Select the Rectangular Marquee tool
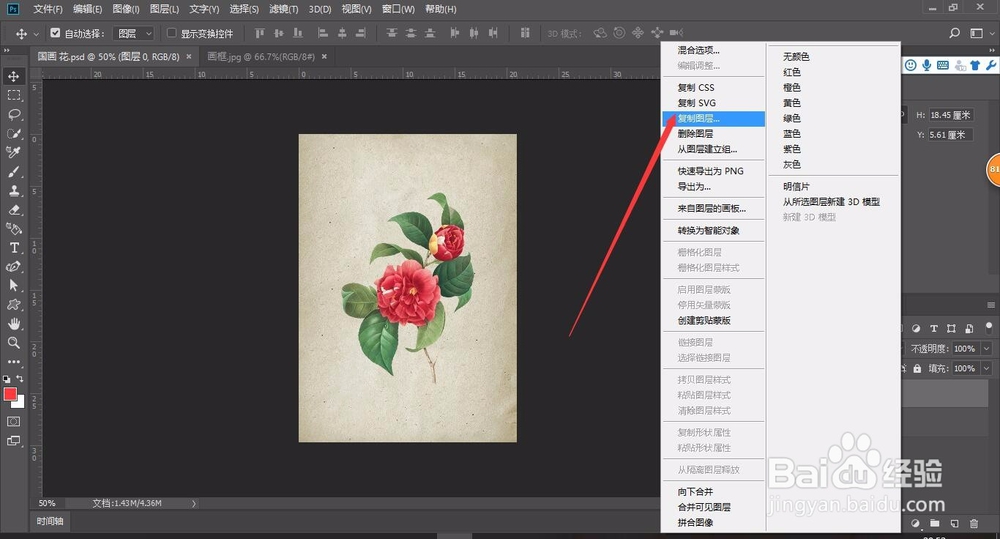Viewport: 1000px width, 539px height. click(x=13, y=96)
